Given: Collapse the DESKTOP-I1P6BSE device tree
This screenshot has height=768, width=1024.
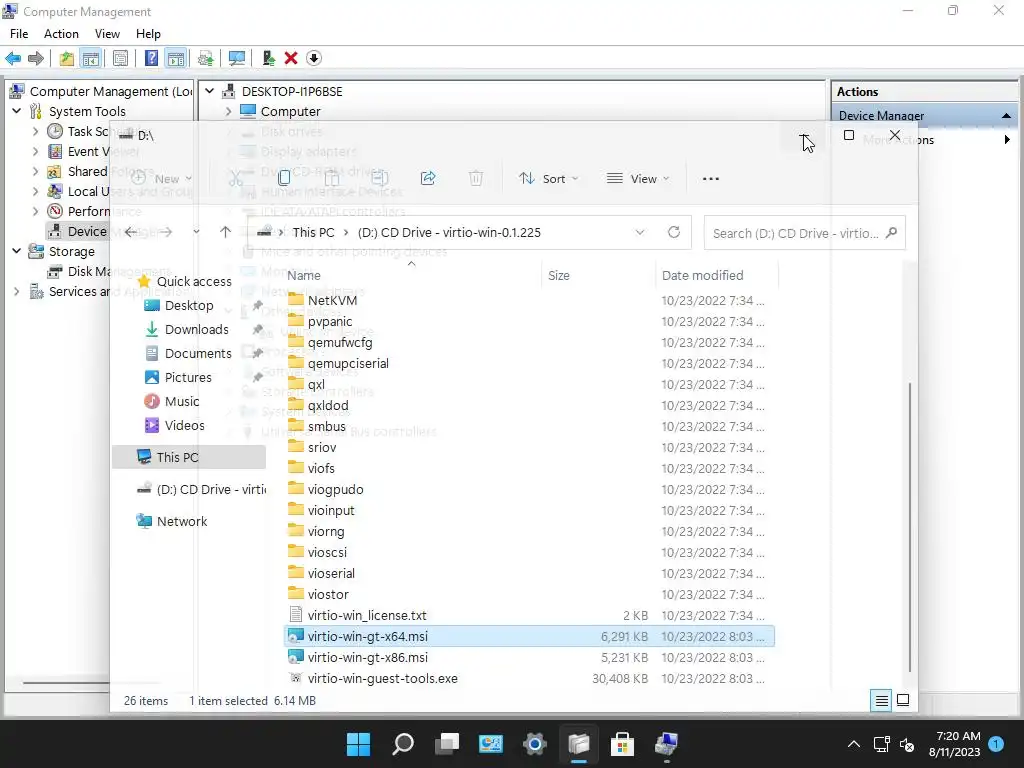Looking at the screenshot, I should point(210,91).
